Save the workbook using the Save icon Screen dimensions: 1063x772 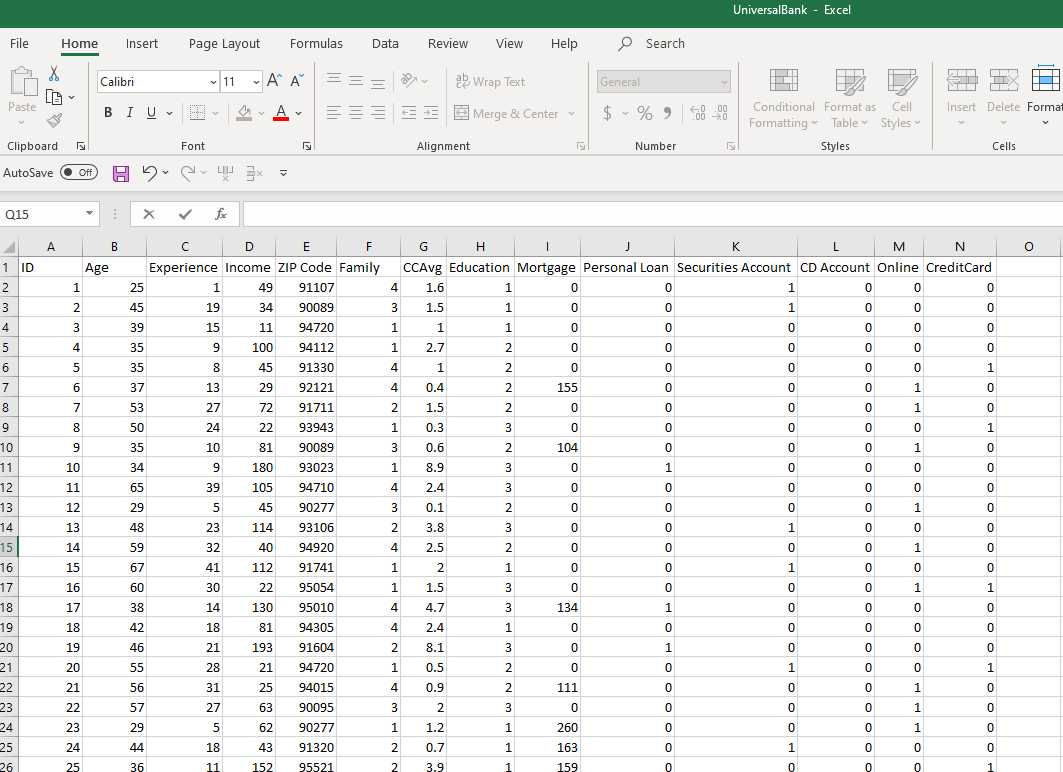click(121, 173)
